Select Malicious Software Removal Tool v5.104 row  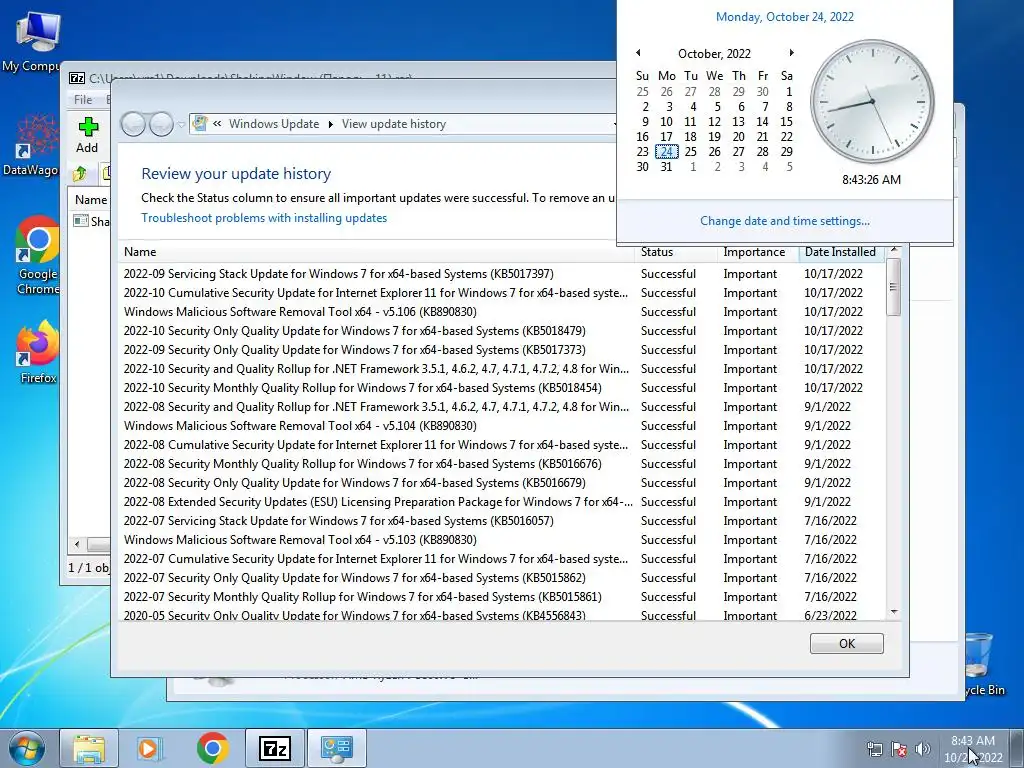[x=501, y=425]
